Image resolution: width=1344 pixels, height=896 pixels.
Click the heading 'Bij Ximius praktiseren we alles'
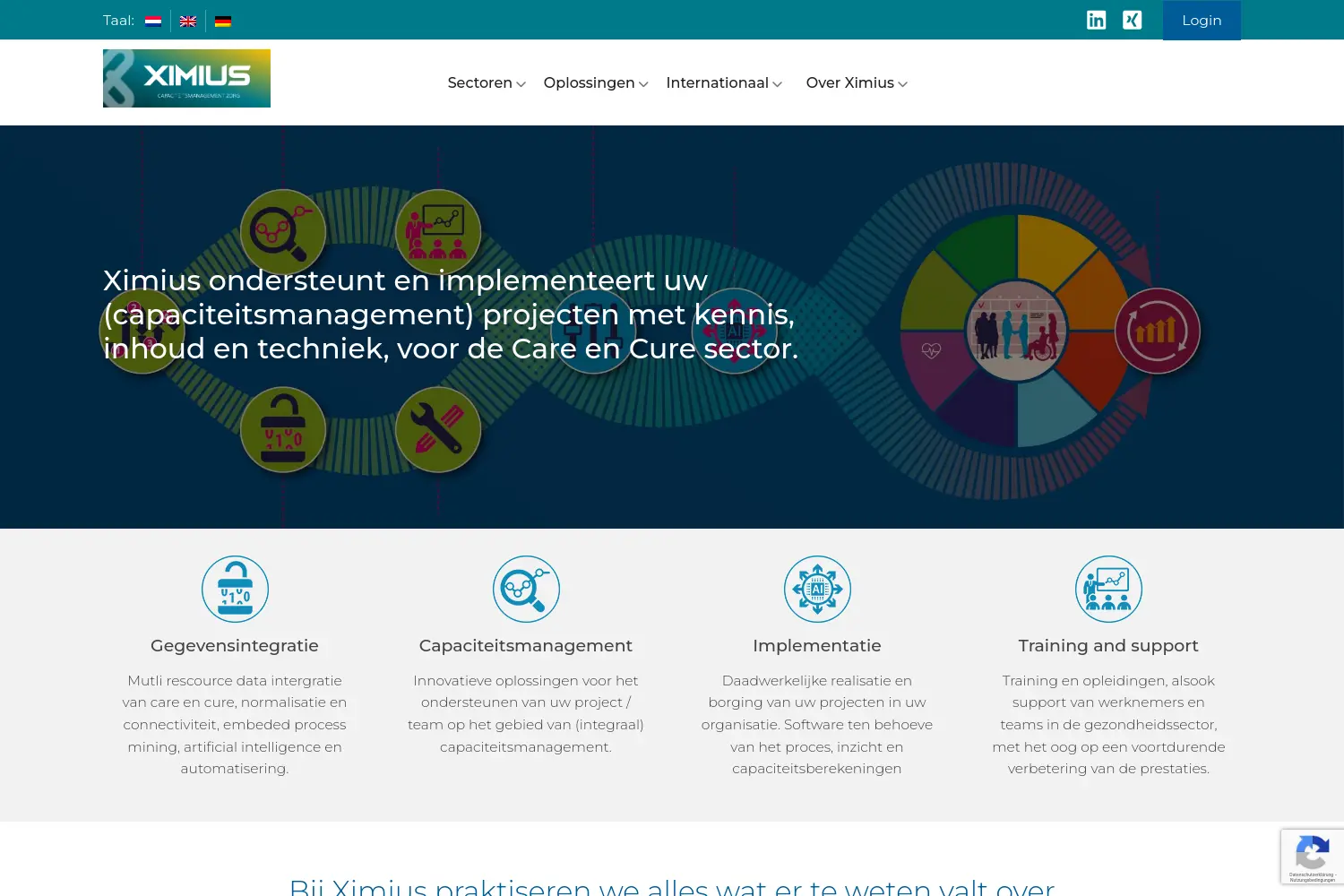[x=672, y=887]
